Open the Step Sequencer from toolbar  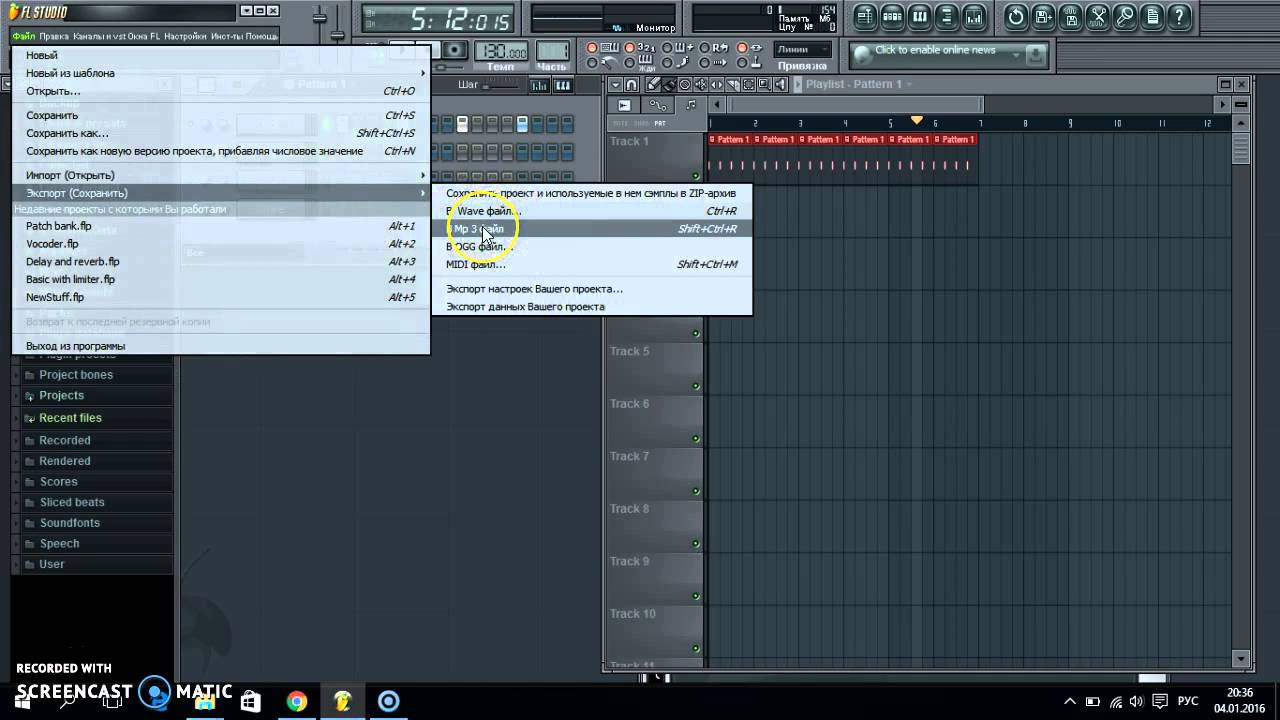892,17
